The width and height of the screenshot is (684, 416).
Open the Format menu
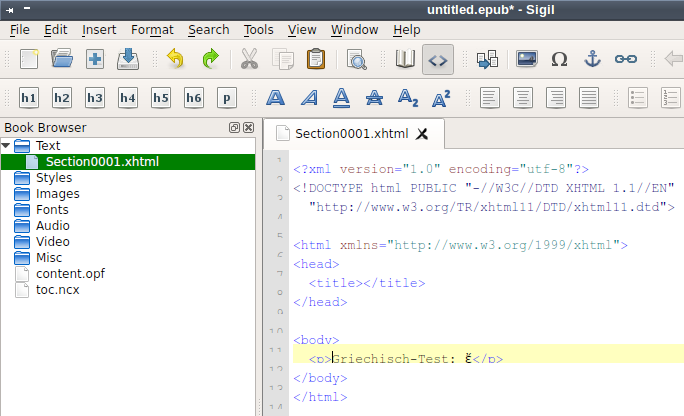click(152, 30)
